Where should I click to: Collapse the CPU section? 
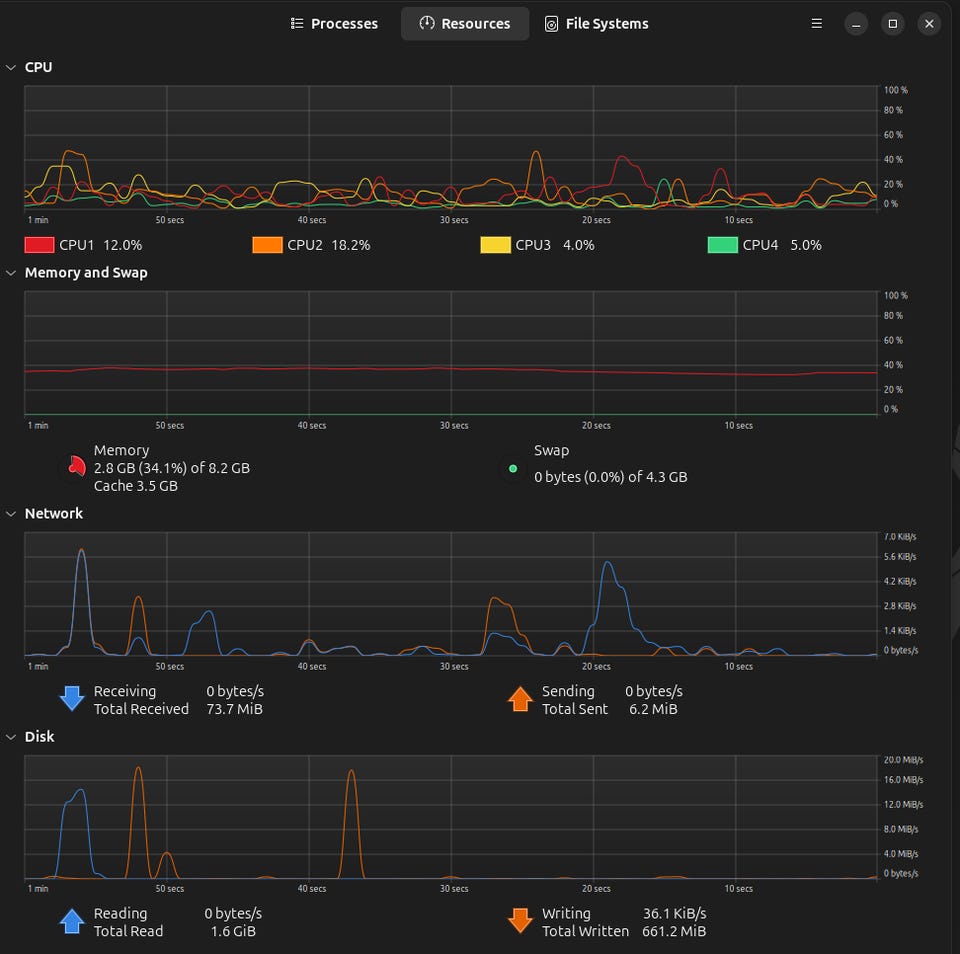(x=10, y=67)
